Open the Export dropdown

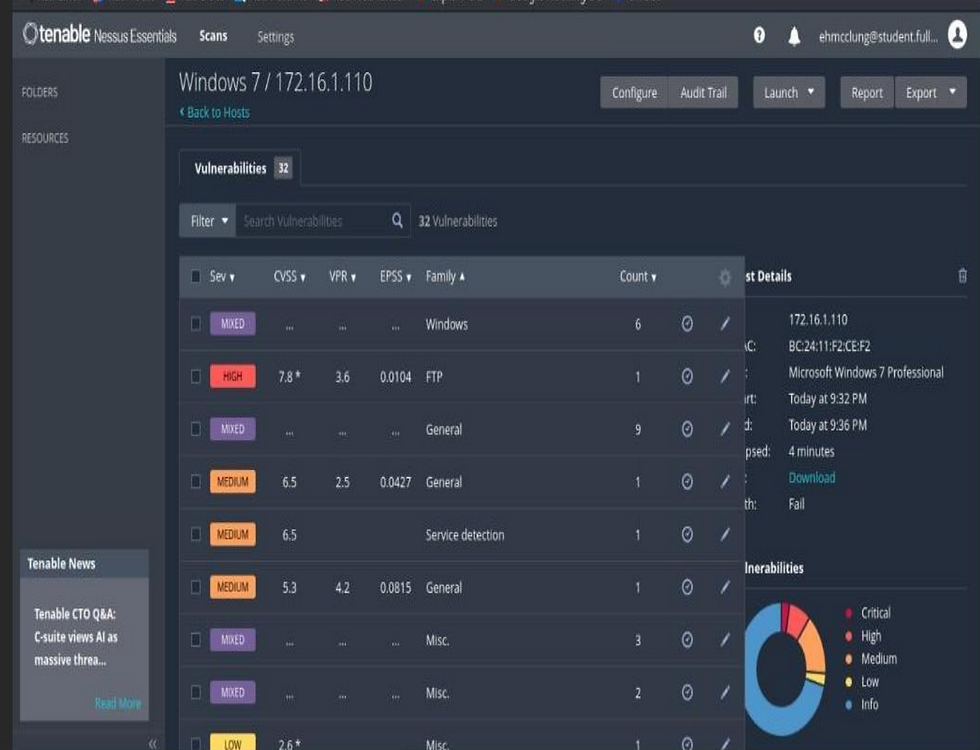(931, 92)
